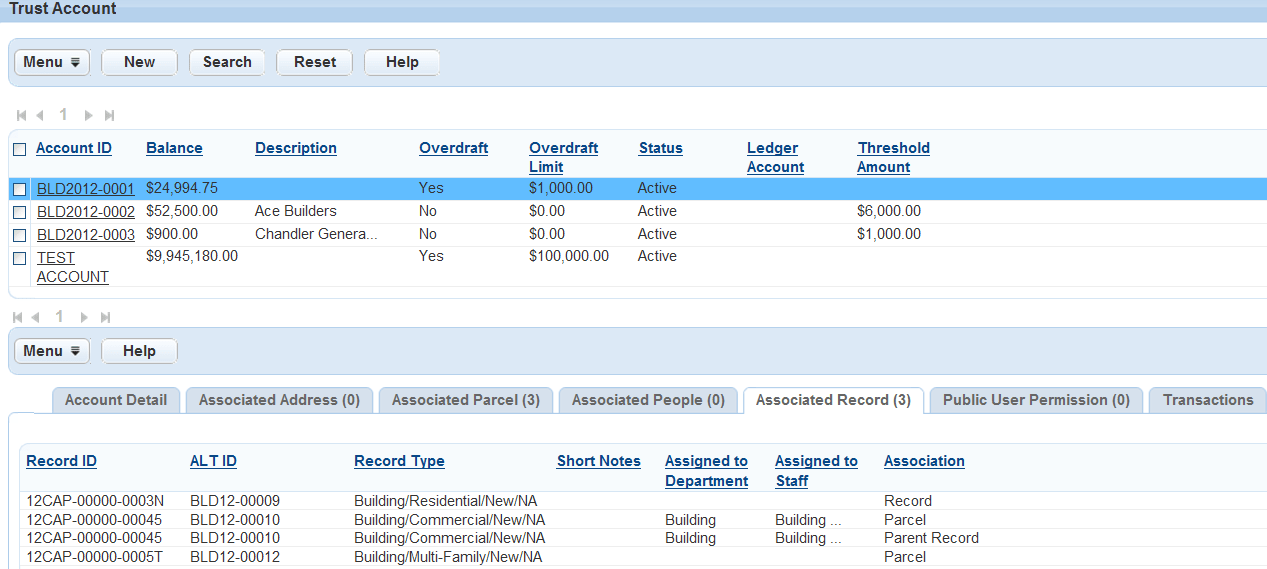
Task: Jump to last page using pager below account table
Action: tap(105, 317)
